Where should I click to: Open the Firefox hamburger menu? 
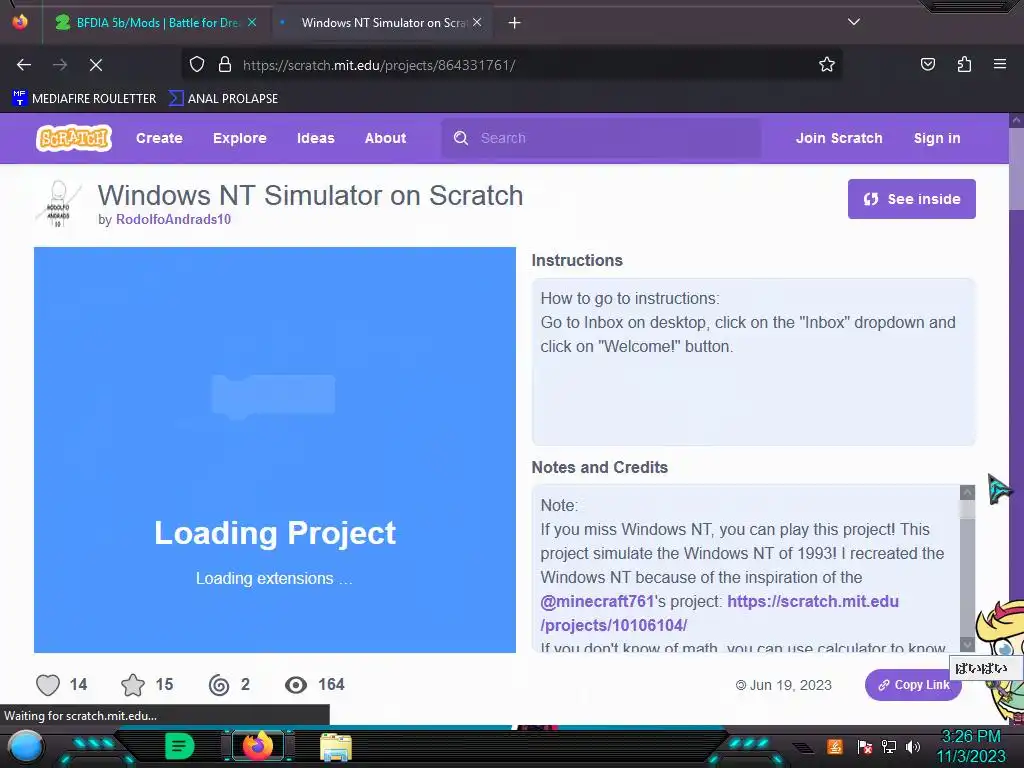[x=1000, y=64]
